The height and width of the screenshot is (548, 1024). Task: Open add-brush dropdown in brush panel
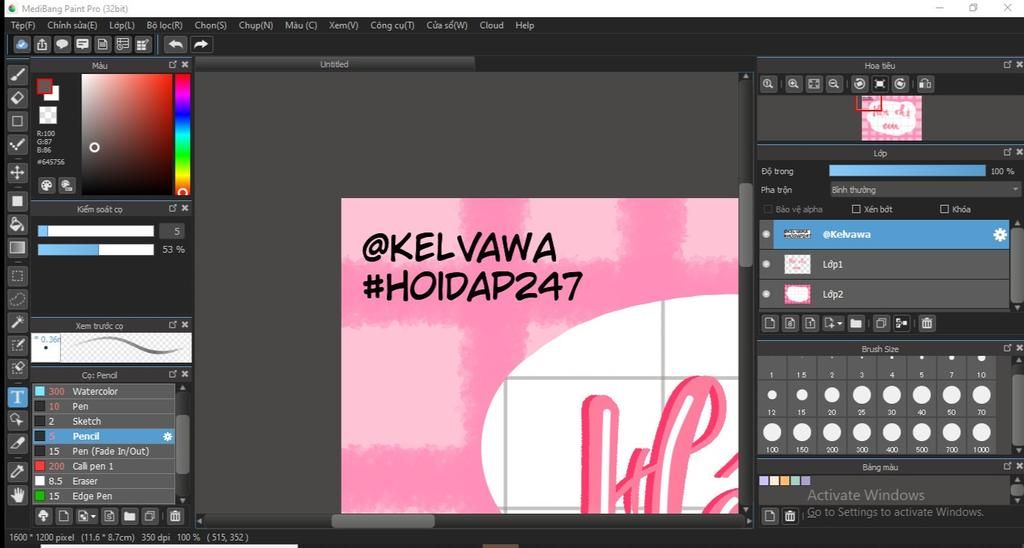pyautogui.click(x=86, y=516)
